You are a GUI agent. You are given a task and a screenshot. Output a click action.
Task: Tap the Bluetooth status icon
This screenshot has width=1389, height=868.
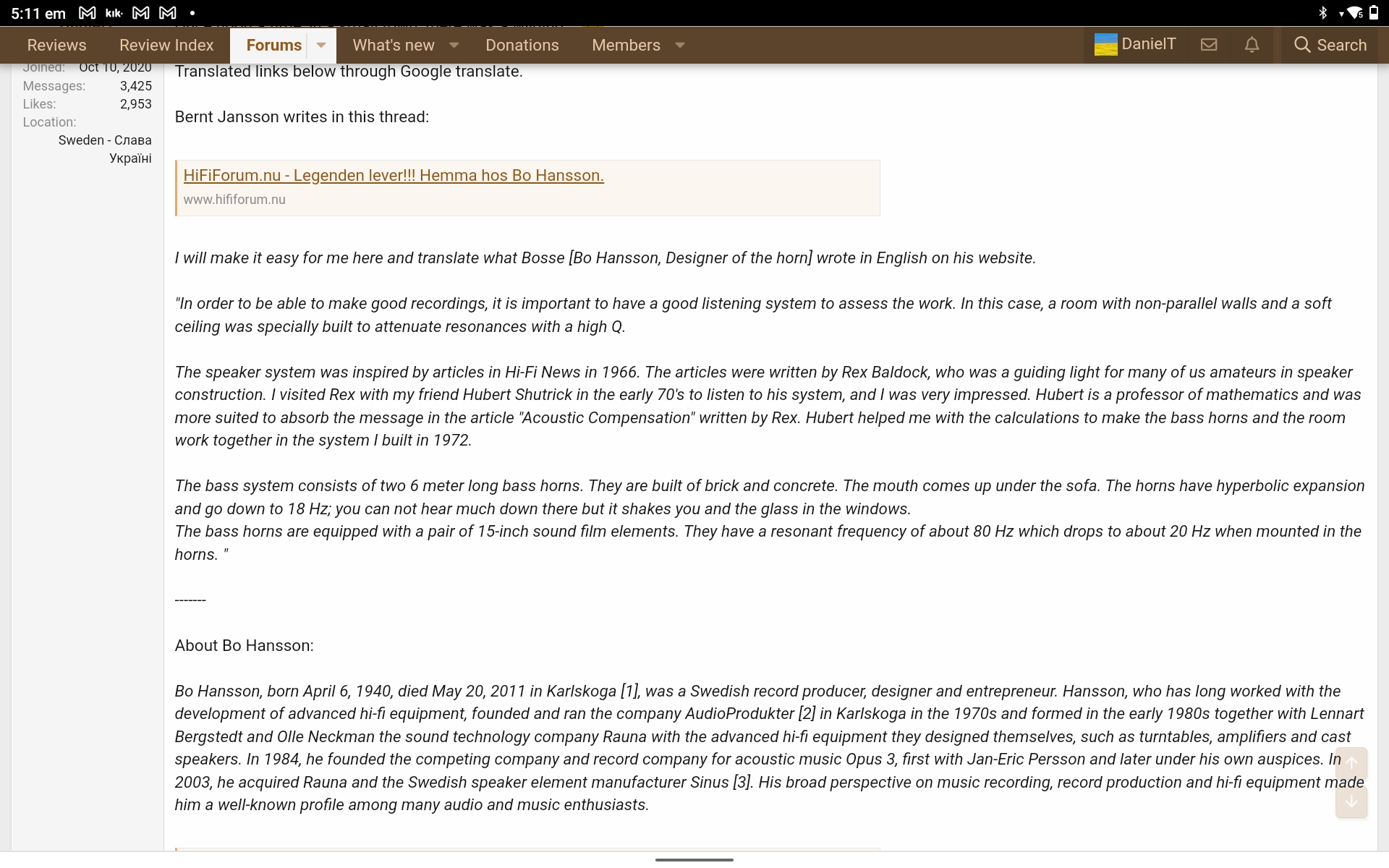(1323, 13)
